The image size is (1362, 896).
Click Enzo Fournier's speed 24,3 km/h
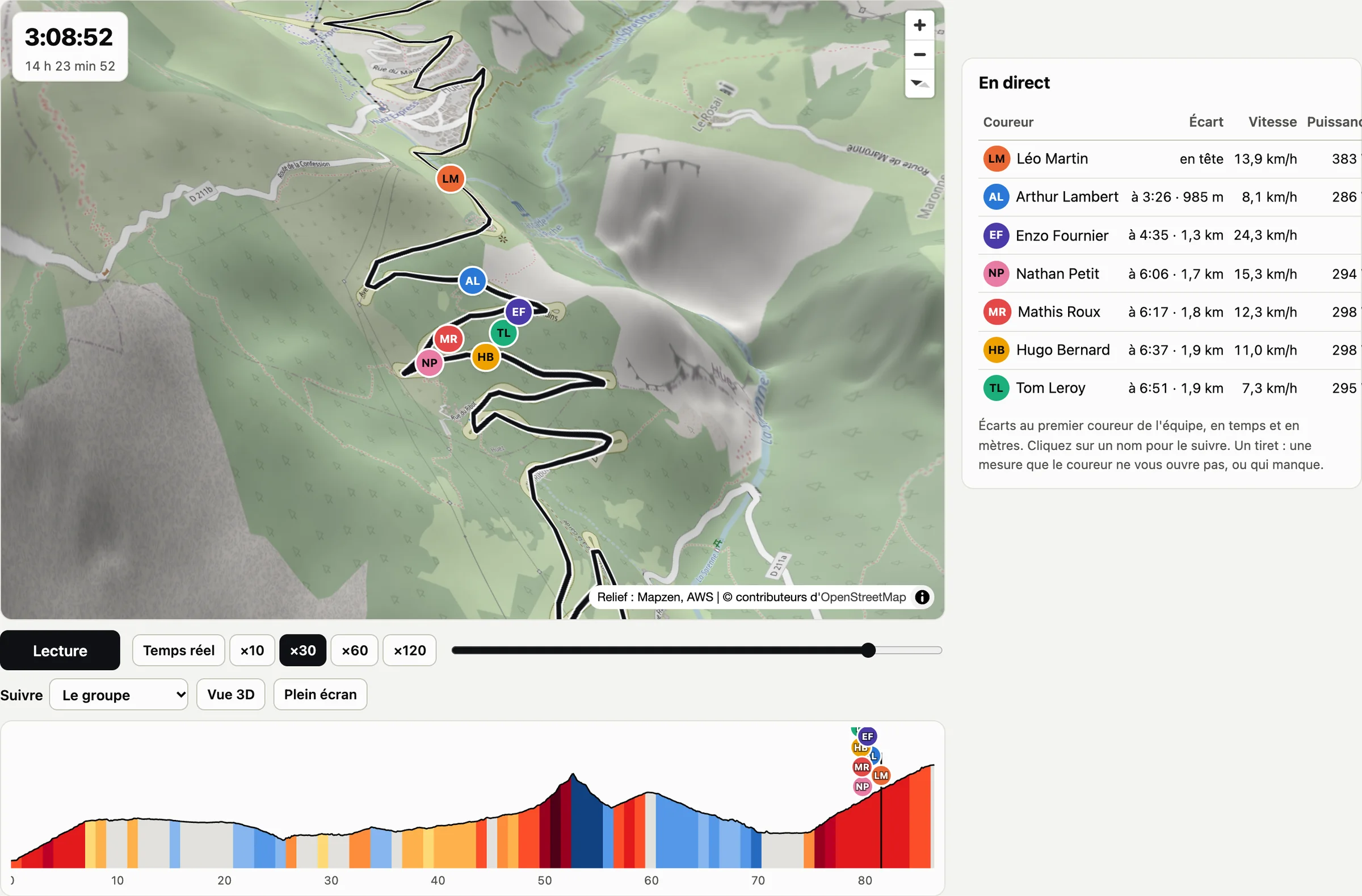pyautogui.click(x=1266, y=235)
